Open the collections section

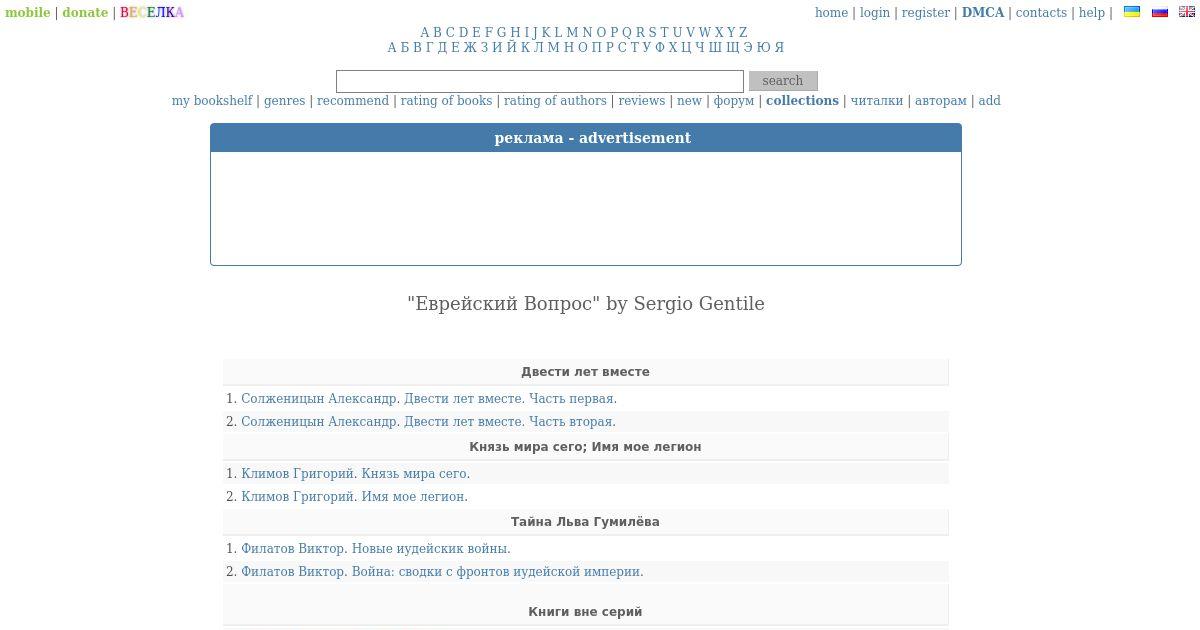coord(802,101)
